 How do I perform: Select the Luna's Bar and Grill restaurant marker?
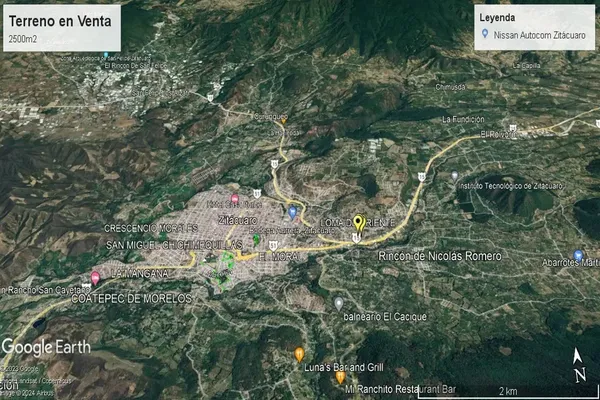(x=299, y=354)
